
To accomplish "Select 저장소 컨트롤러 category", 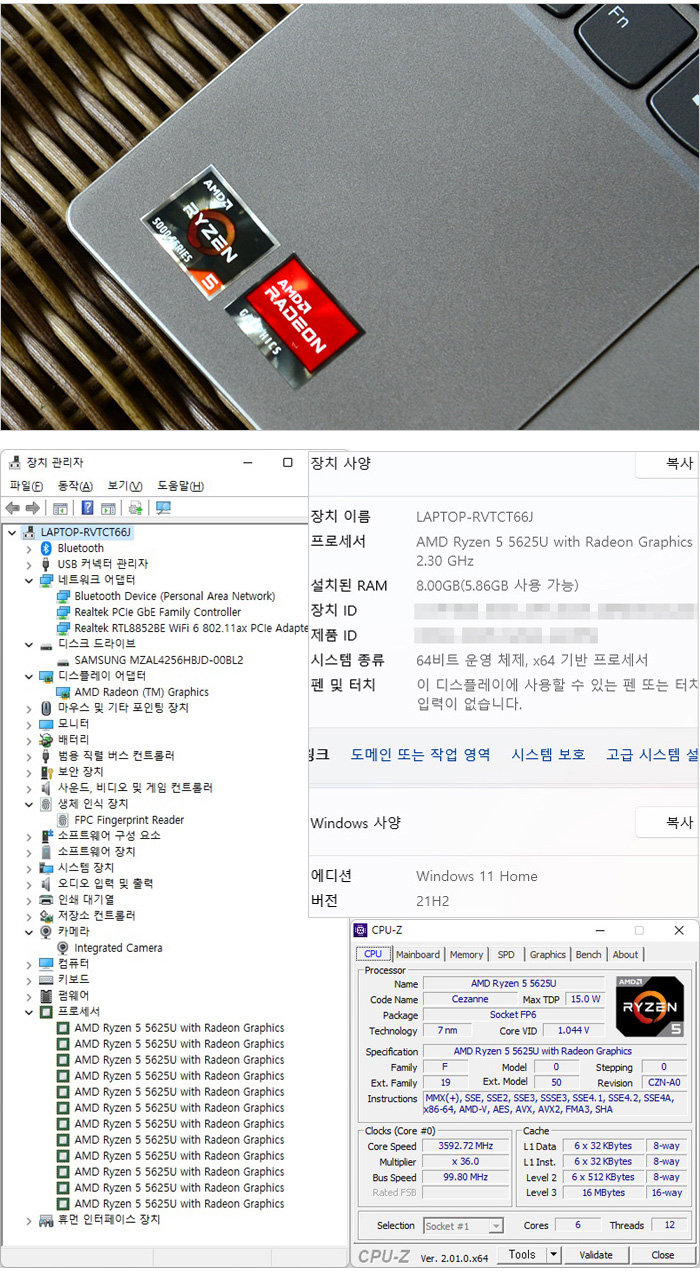I will 96,916.
